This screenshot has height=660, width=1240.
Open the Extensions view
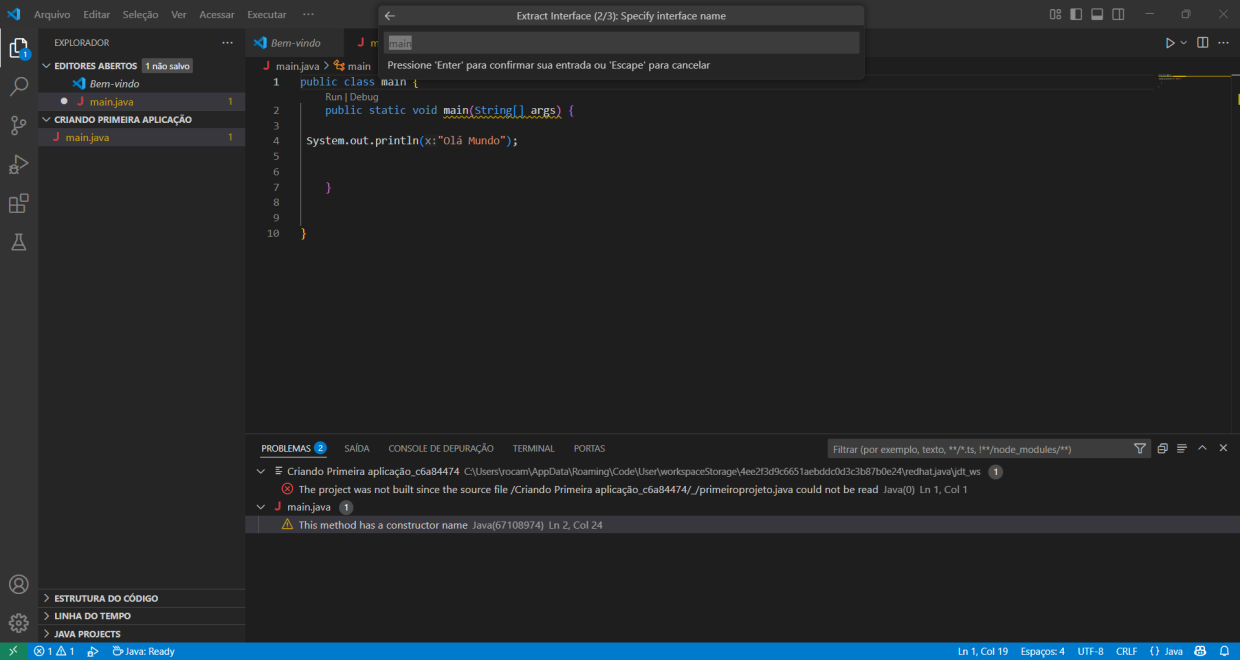[19, 203]
